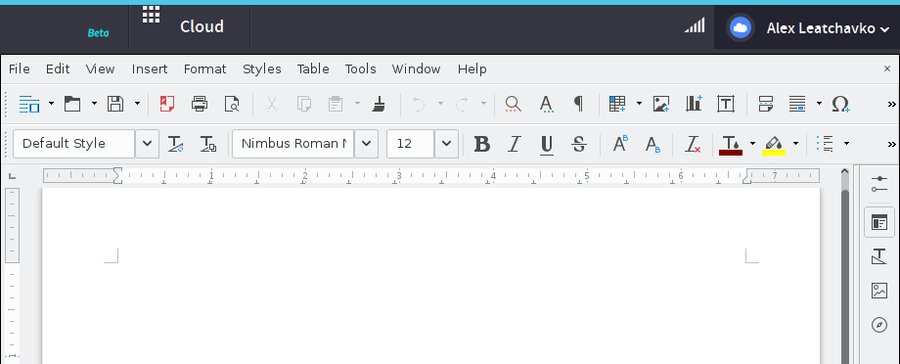900x364 pixels.
Task: Open the Window menu
Action: pos(416,69)
